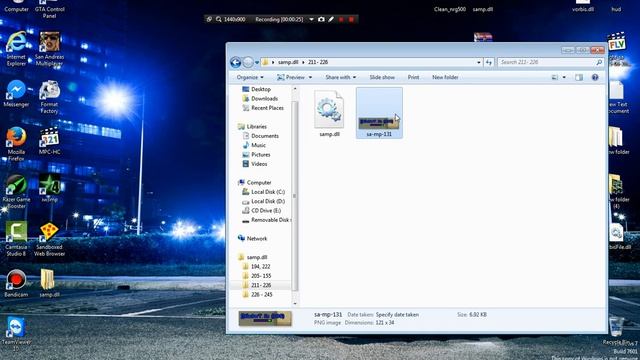640x360 pixels.
Task: Click navigation pane scrollbar down arrow
Action: 295,304
